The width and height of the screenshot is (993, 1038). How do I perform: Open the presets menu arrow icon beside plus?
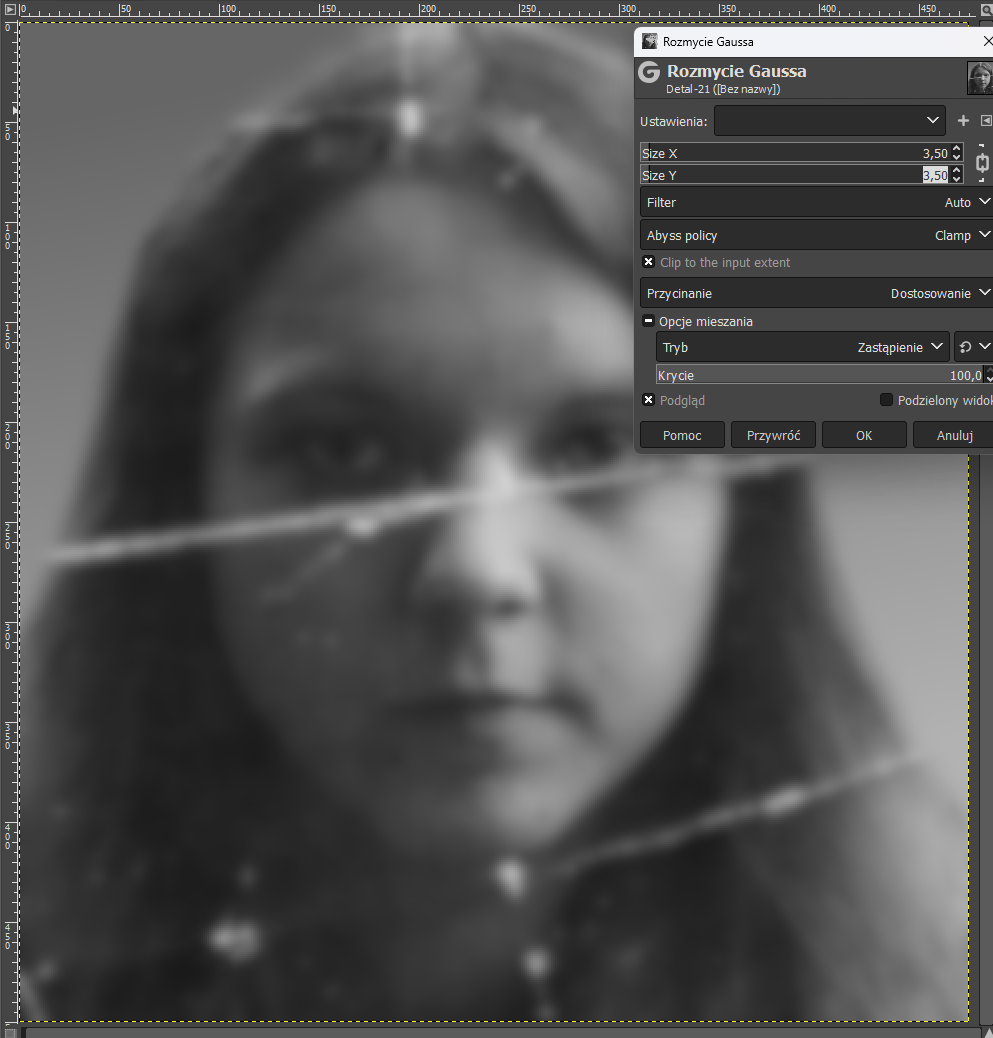(986, 120)
